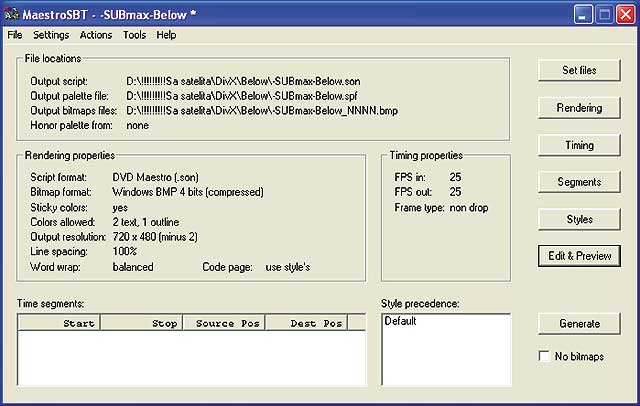Click the output script path ending in .son
This screenshot has width=640, height=406.
[x=243, y=81]
